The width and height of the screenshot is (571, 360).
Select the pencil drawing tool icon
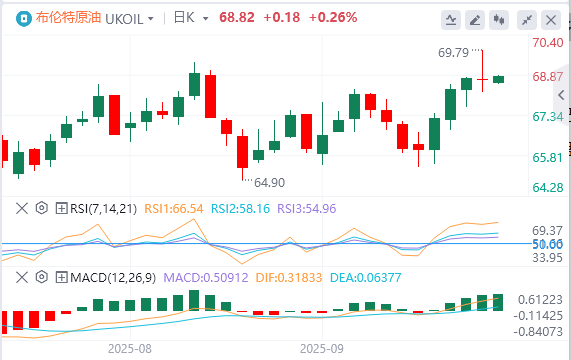475,20
